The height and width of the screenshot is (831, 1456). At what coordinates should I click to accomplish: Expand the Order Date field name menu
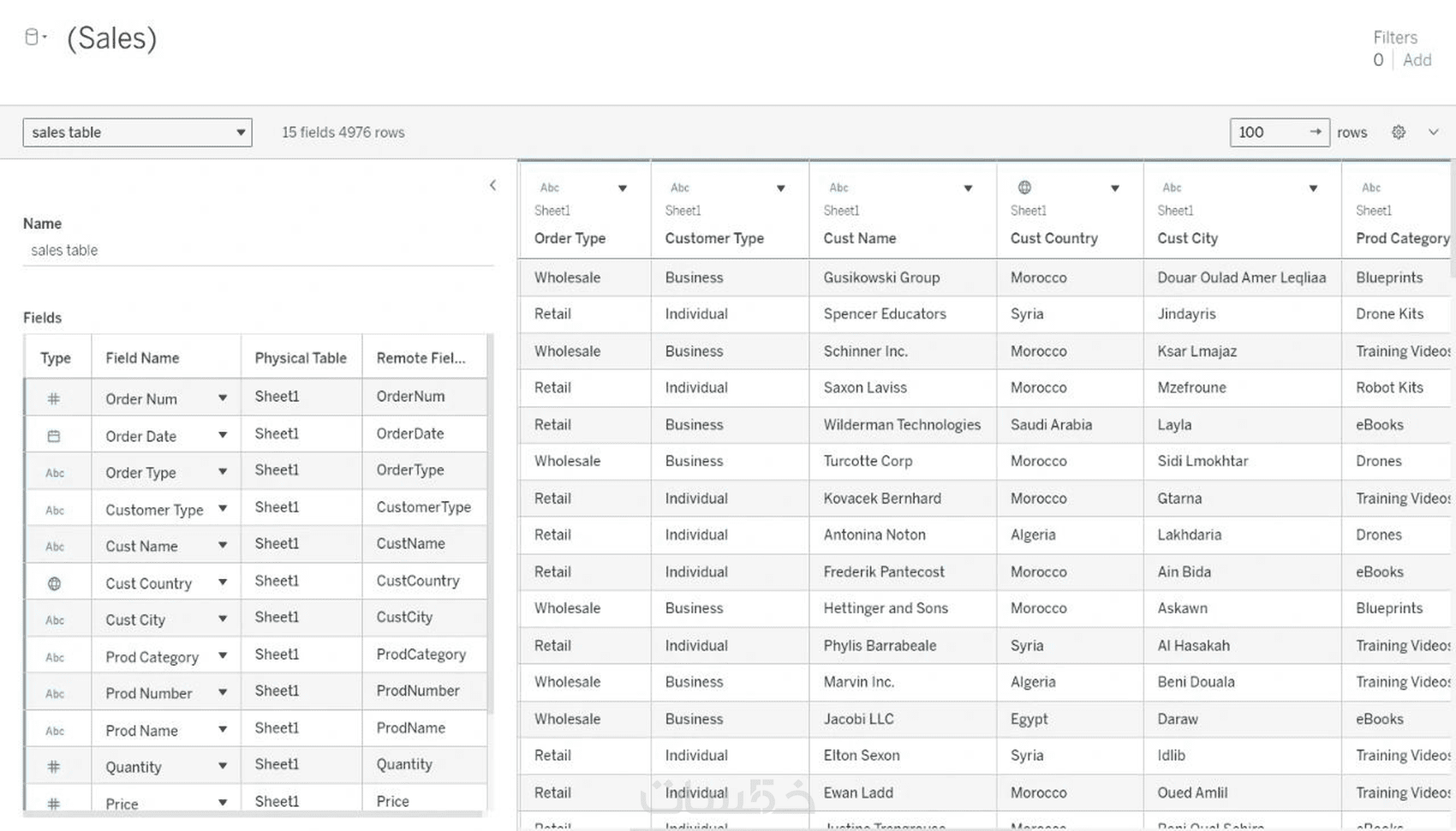(x=223, y=435)
